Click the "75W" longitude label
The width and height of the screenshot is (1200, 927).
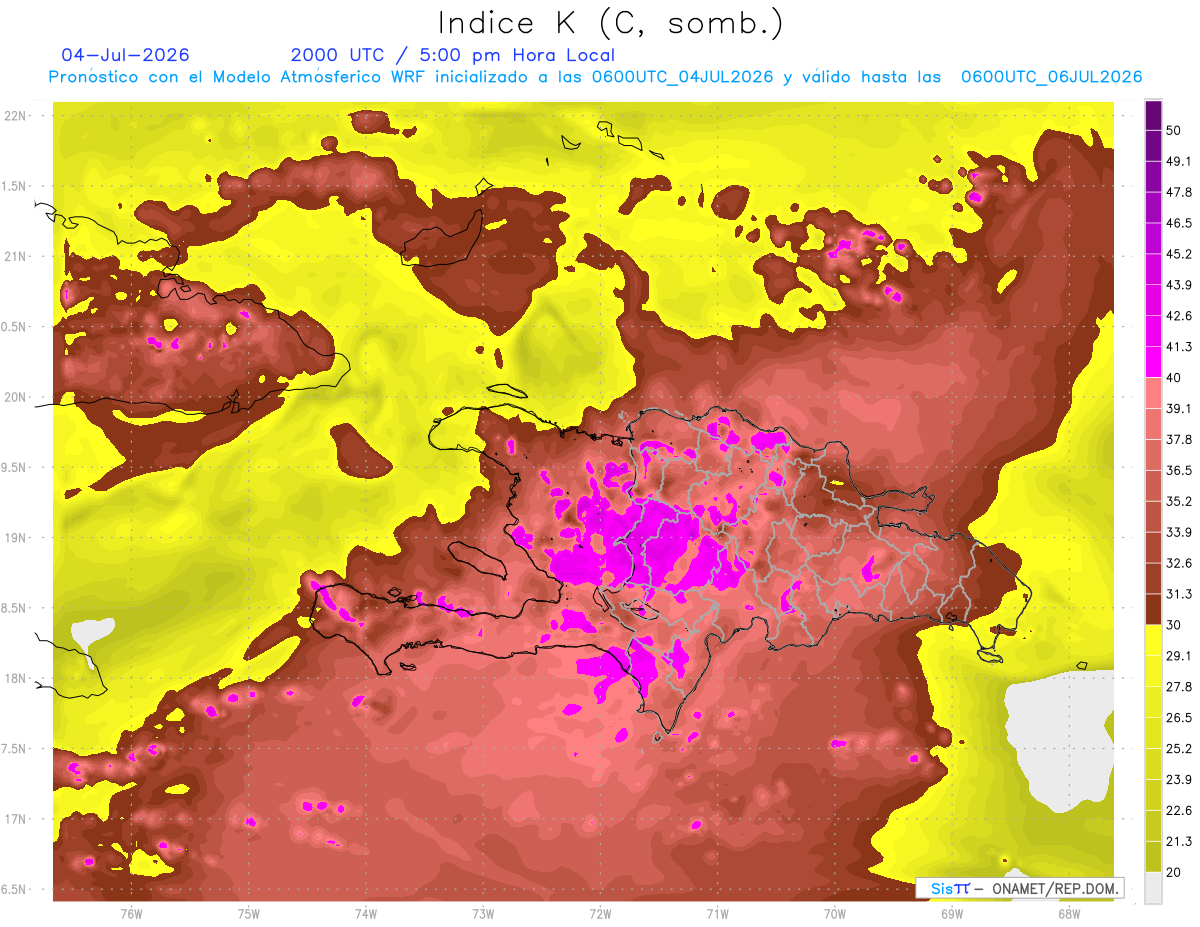(x=249, y=914)
